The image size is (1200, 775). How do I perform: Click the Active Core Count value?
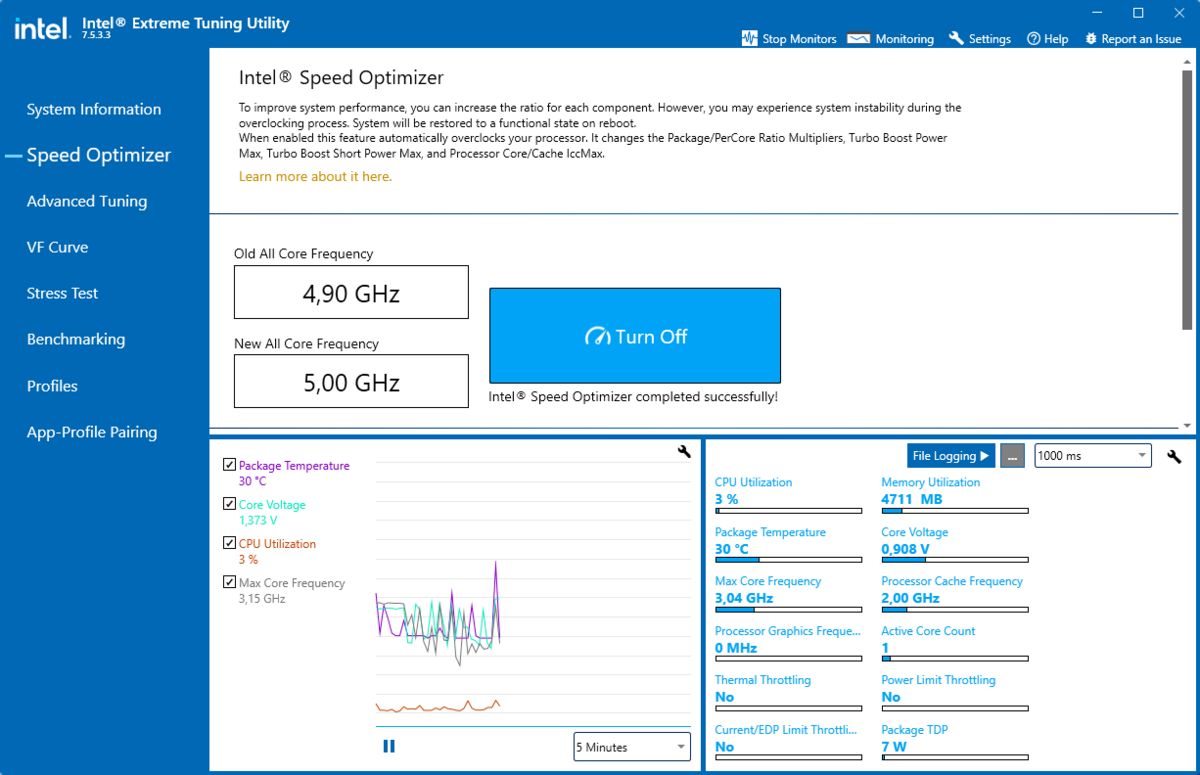[x=885, y=648]
